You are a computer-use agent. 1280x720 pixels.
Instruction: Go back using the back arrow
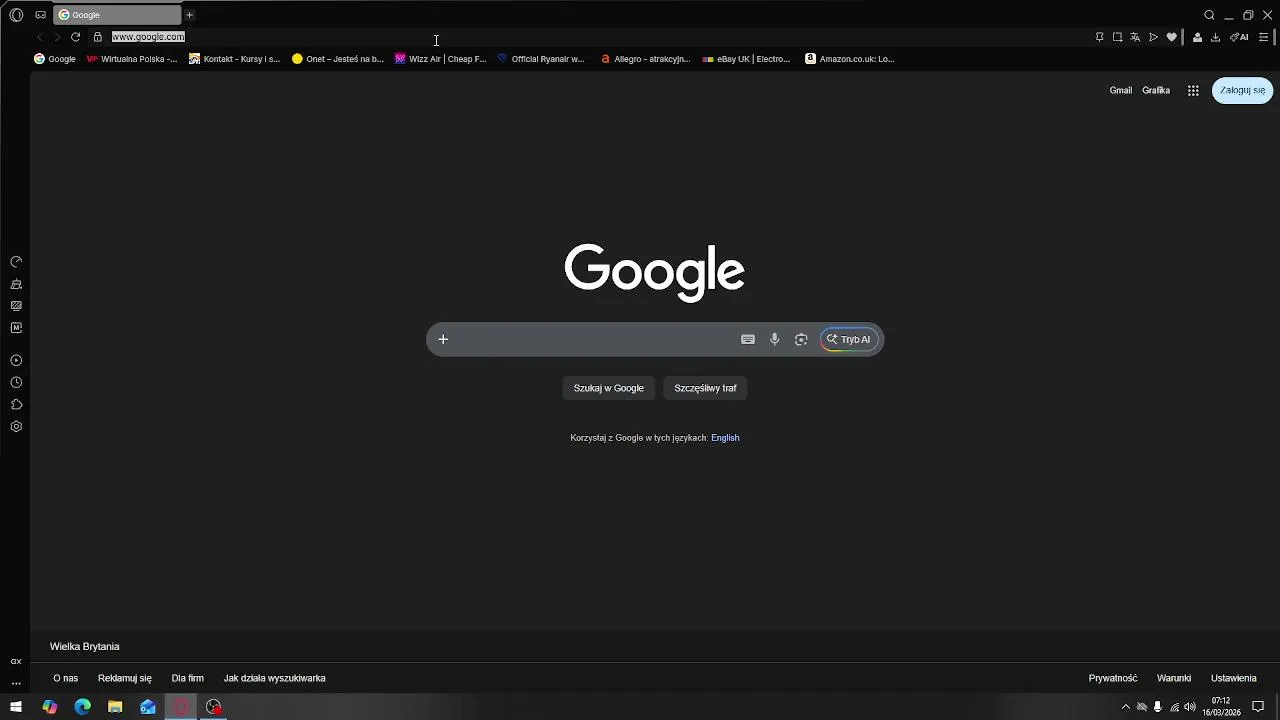click(40, 37)
